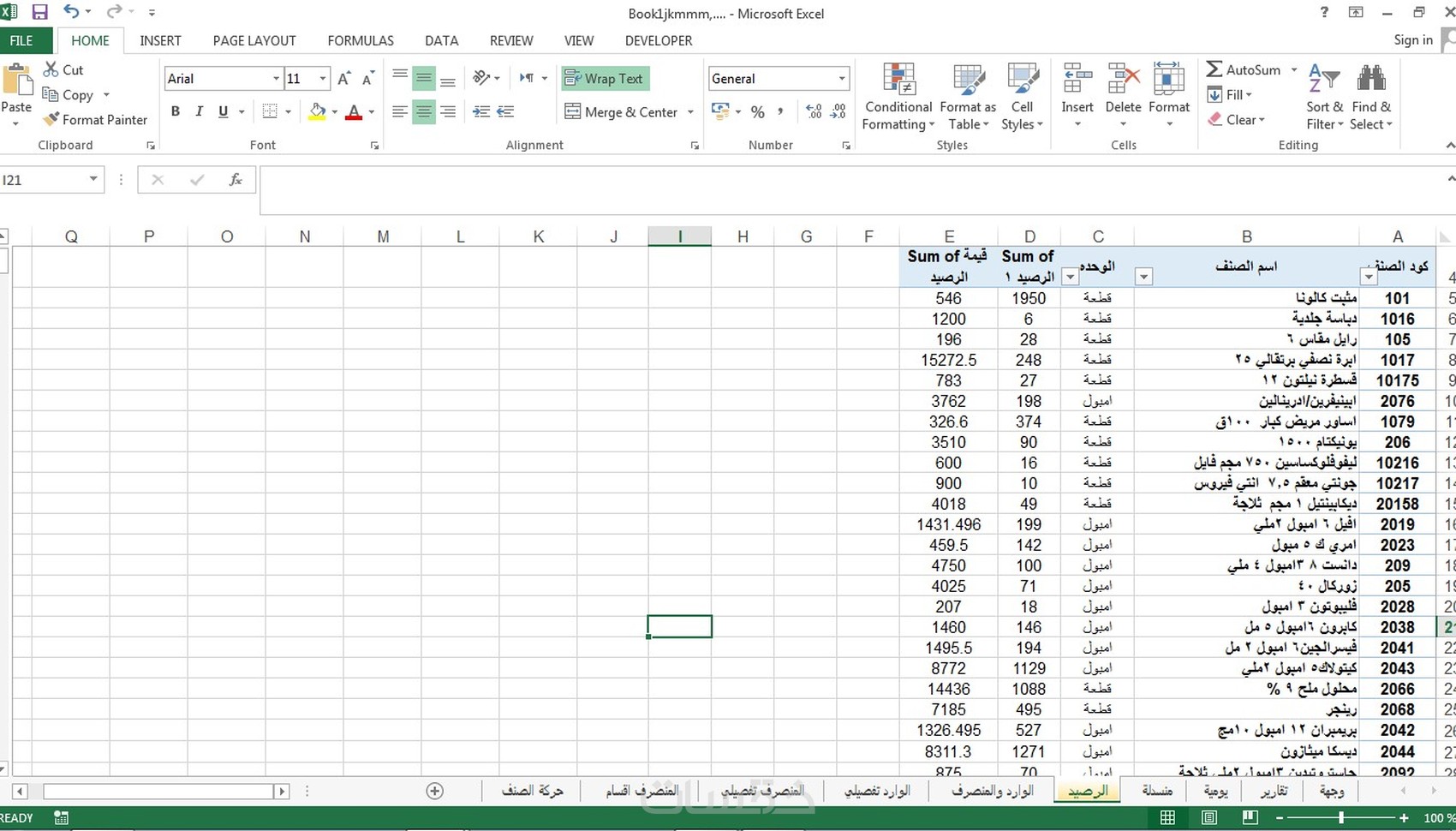The width and height of the screenshot is (1456, 831).
Task: Open borders tool in Font group
Action: pos(270,111)
